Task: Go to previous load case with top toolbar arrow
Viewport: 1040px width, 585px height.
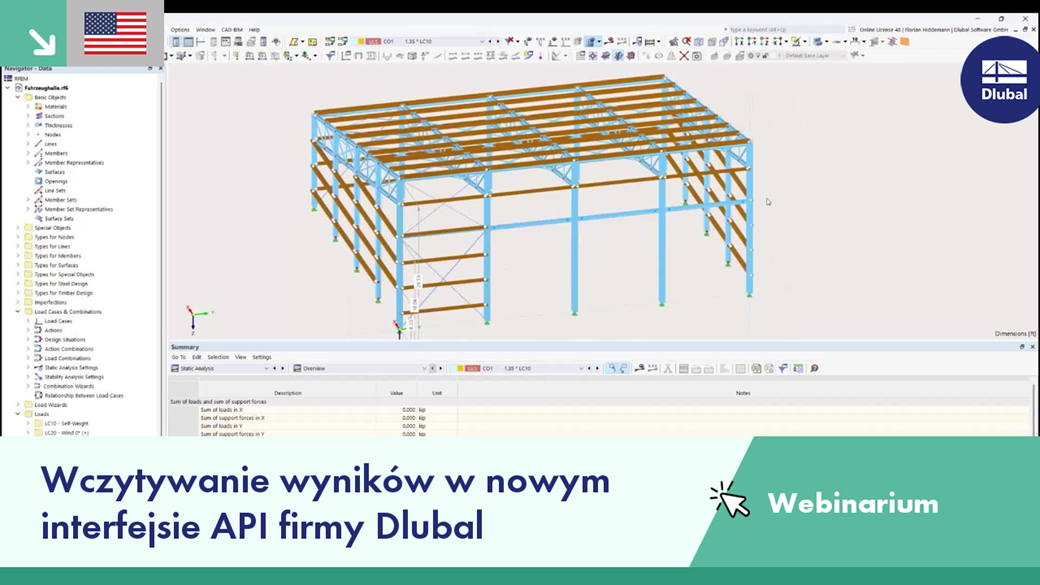Action: (x=489, y=41)
